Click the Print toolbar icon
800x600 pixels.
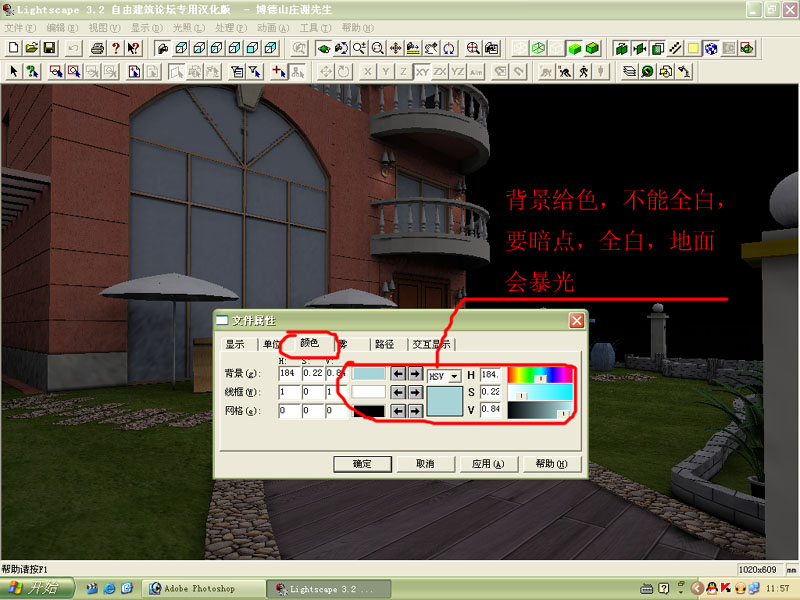(97, 48)
